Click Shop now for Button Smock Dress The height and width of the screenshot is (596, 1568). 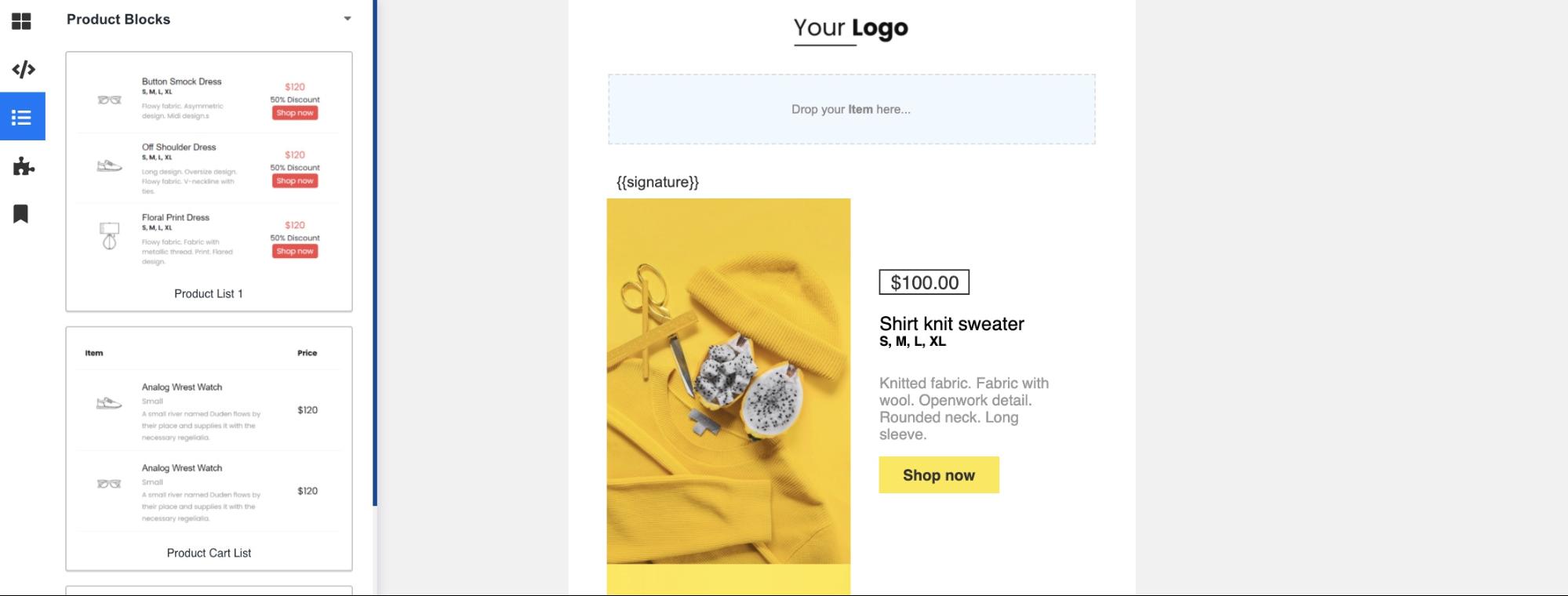295,113
